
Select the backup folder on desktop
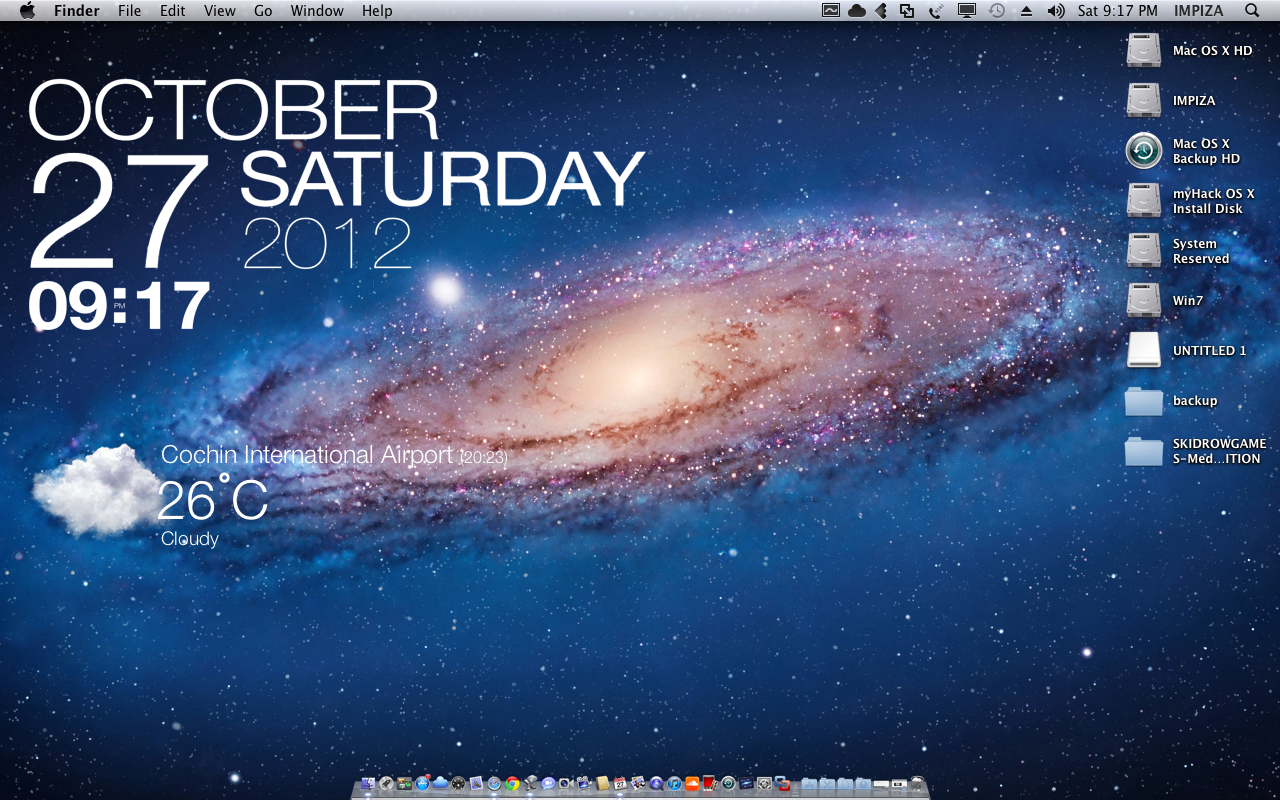point(1144,400)
